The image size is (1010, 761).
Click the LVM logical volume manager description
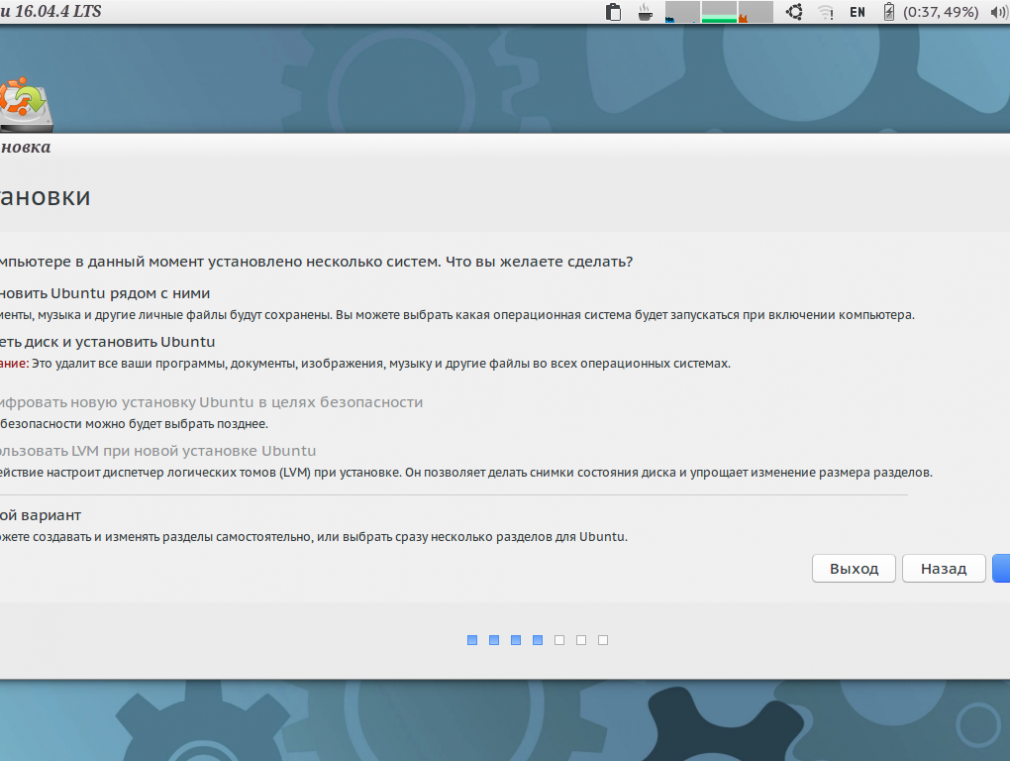(x=466, y=472)
